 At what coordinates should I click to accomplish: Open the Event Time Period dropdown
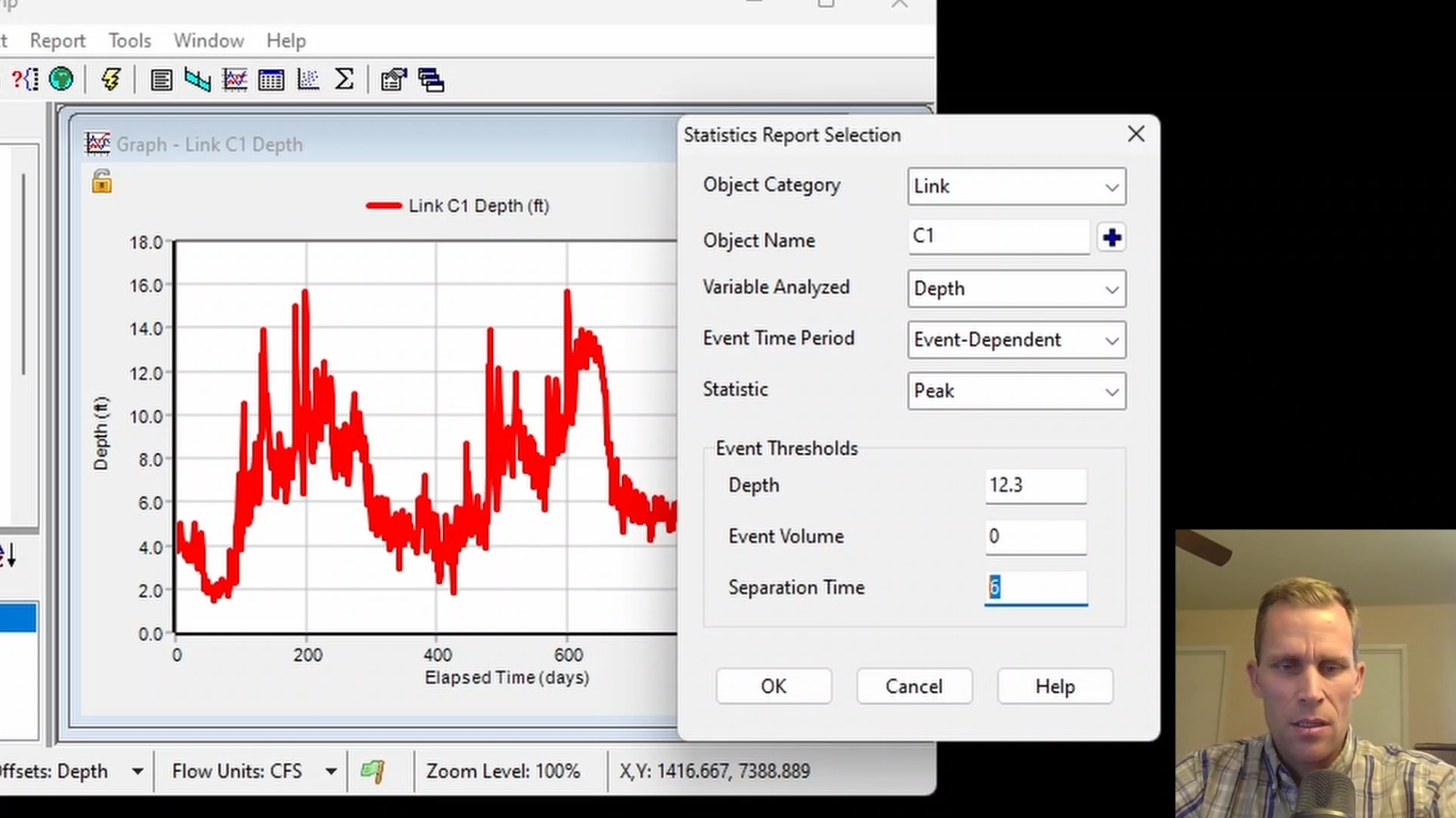point(1016,340)
